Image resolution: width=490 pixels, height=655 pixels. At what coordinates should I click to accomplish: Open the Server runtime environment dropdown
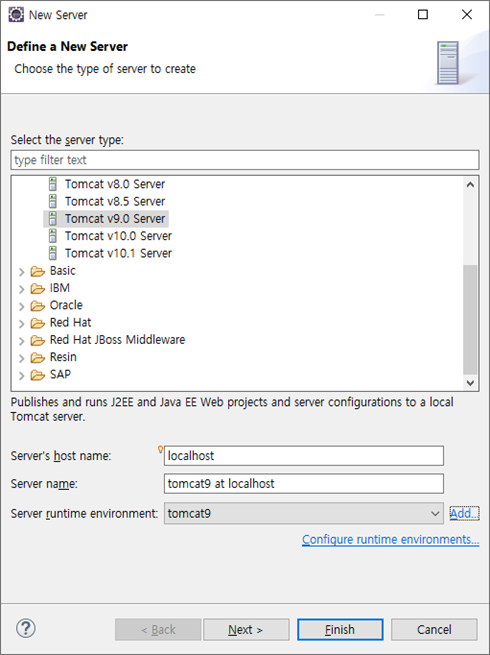(x=304, y=513)
